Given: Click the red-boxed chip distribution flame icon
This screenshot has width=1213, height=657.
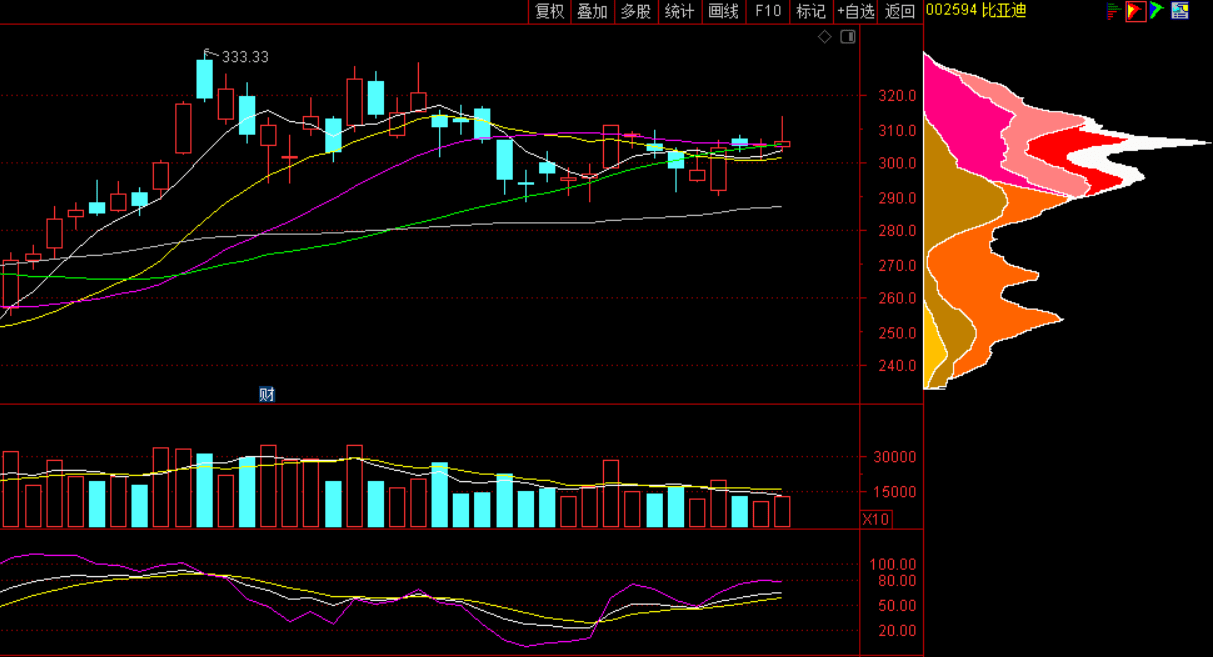Looking at the screenshot, I should (x=1135, y=11).
